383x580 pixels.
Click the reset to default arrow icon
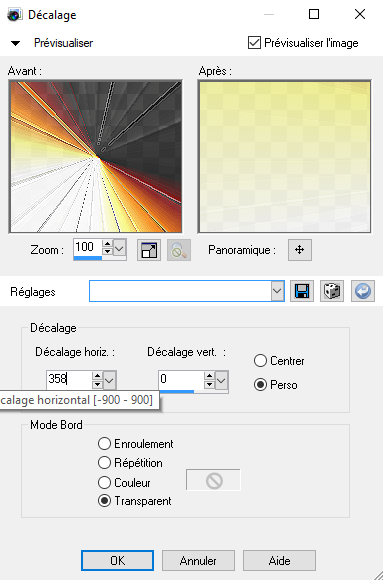363,291
